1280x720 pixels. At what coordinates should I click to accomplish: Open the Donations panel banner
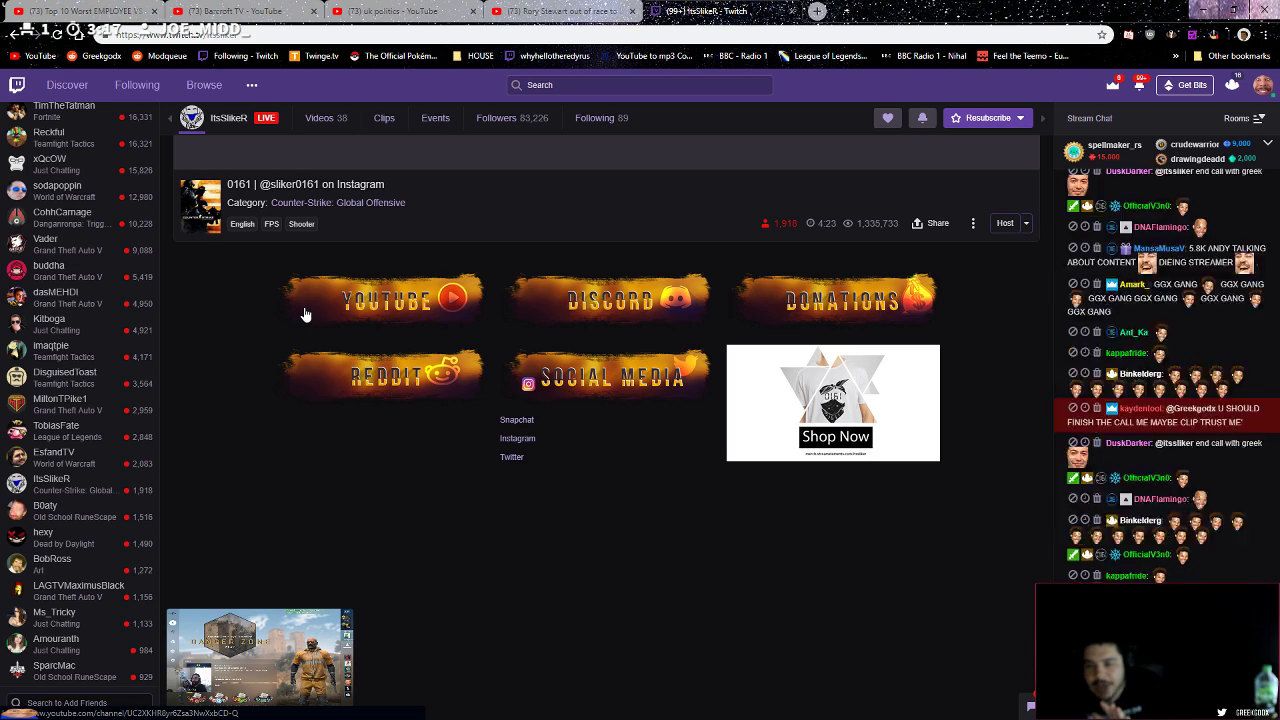pyautogui.click(x=836, y=298)
